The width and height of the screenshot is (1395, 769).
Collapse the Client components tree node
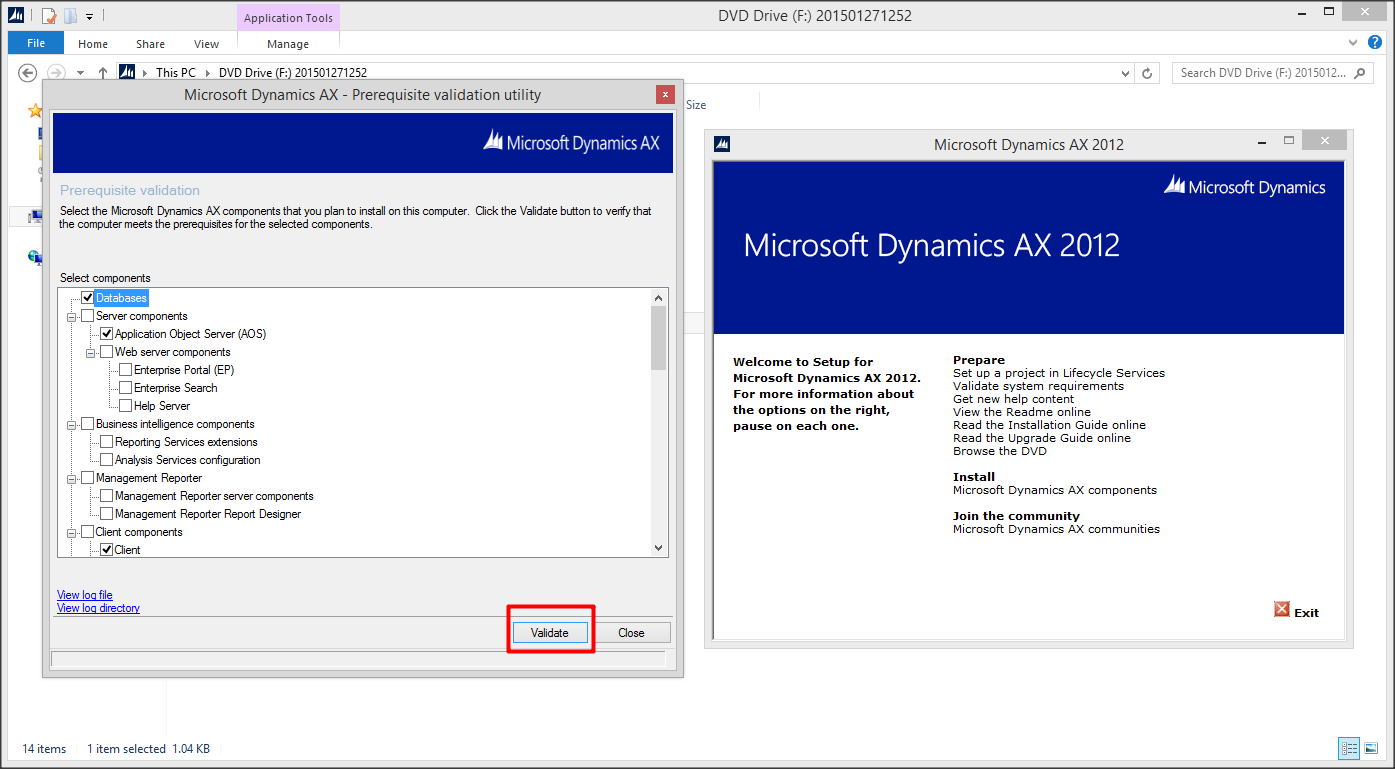[72, 533]
